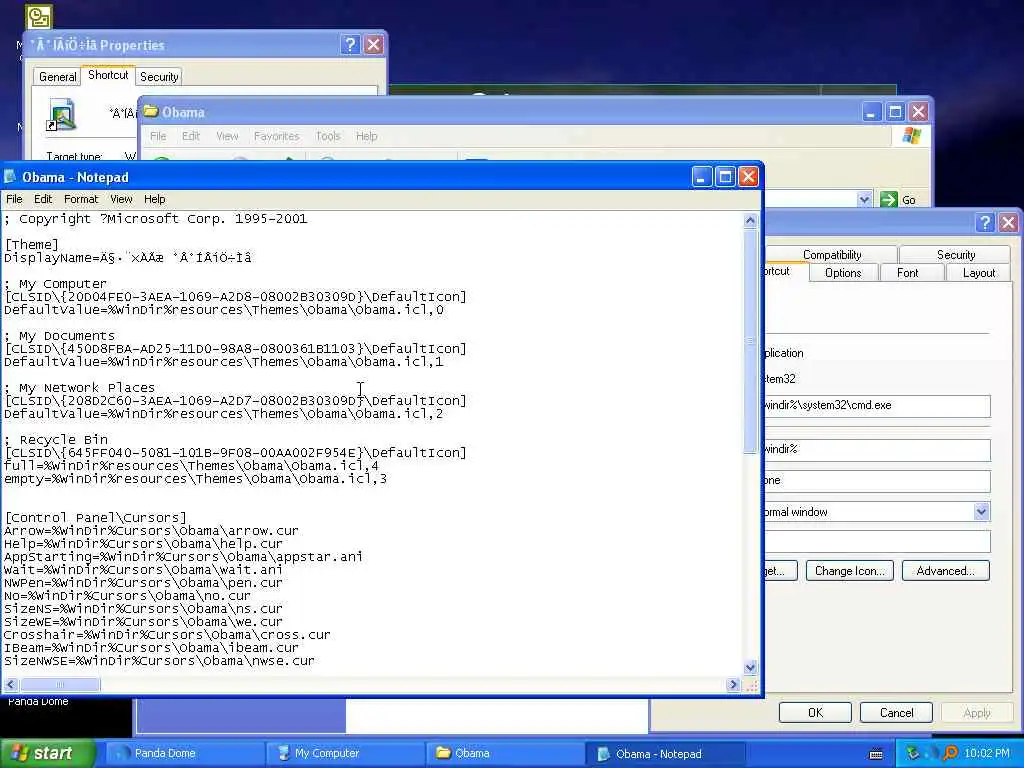Click the Advanced button
Image resolution: width=1024 pixels, height=768 pixels.
945,571
